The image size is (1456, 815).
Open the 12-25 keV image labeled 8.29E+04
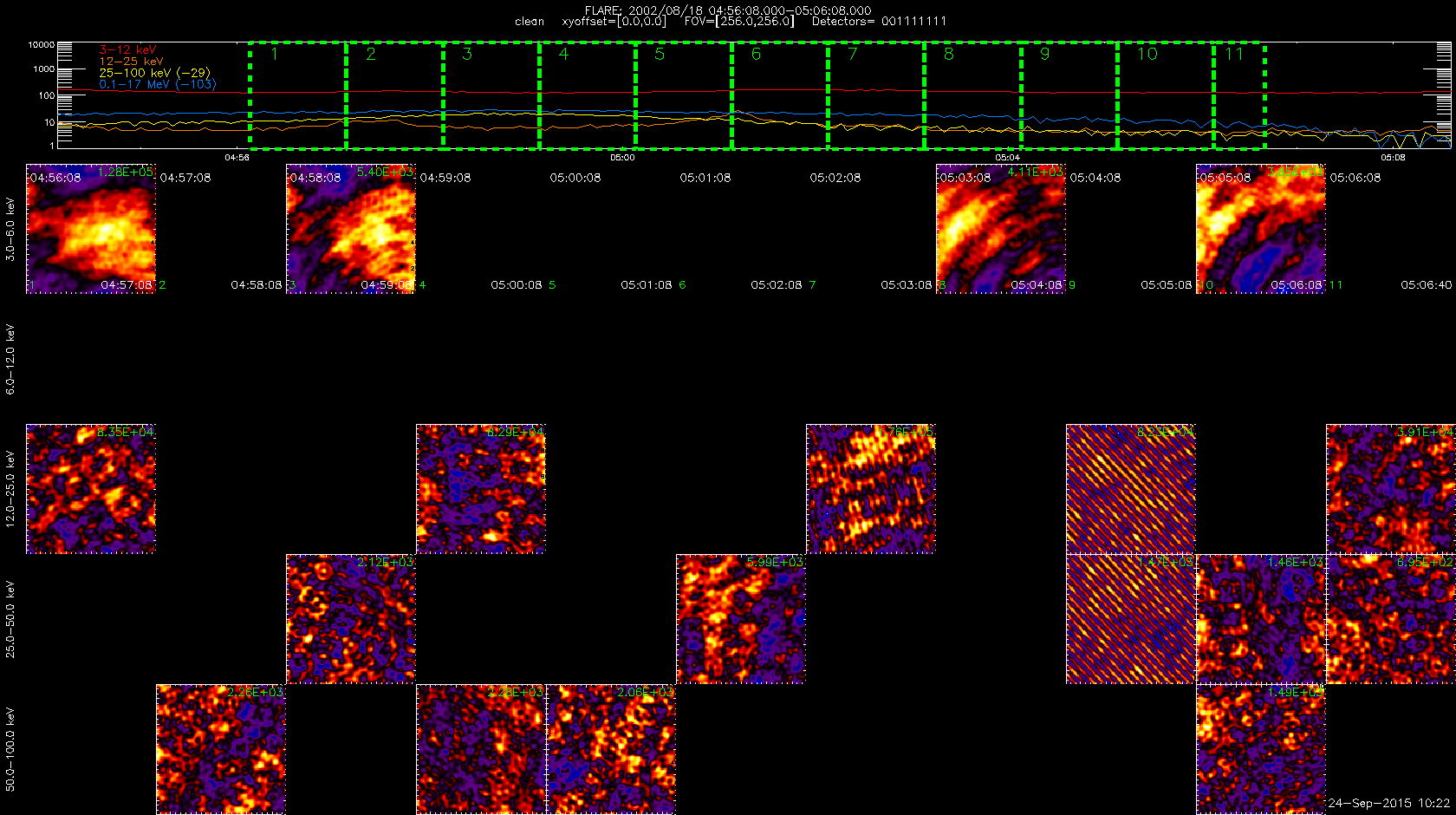481,489
